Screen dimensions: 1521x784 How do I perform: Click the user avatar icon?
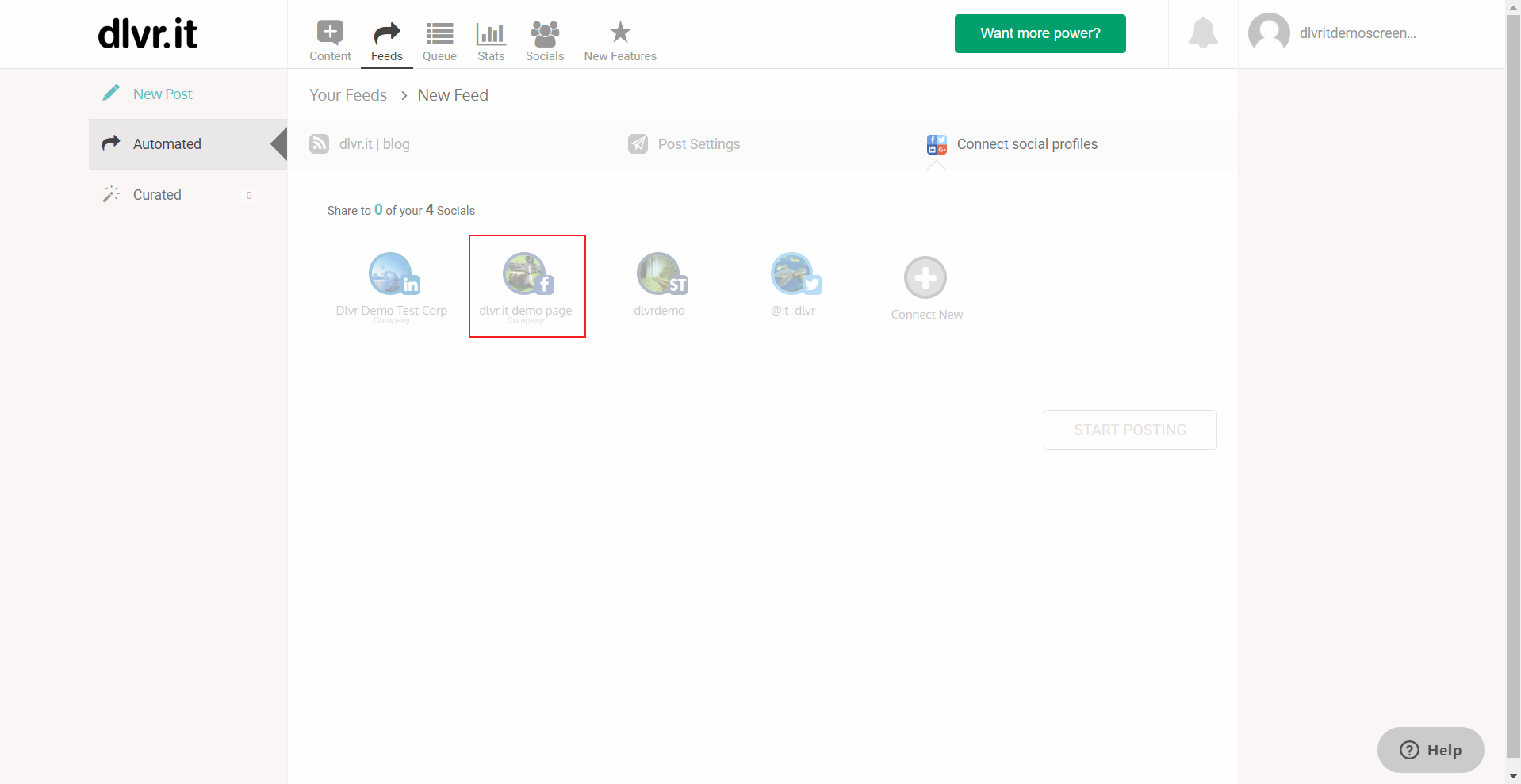click(1269, 33)
